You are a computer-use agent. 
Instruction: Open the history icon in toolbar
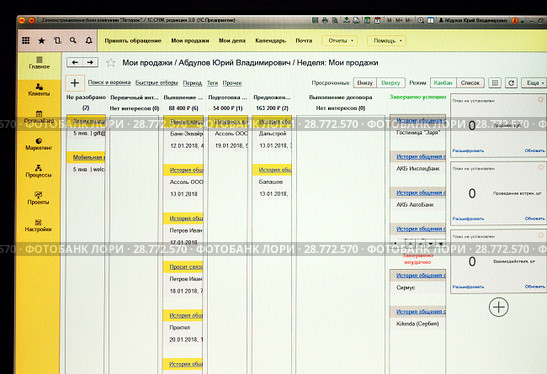(57, 40)
